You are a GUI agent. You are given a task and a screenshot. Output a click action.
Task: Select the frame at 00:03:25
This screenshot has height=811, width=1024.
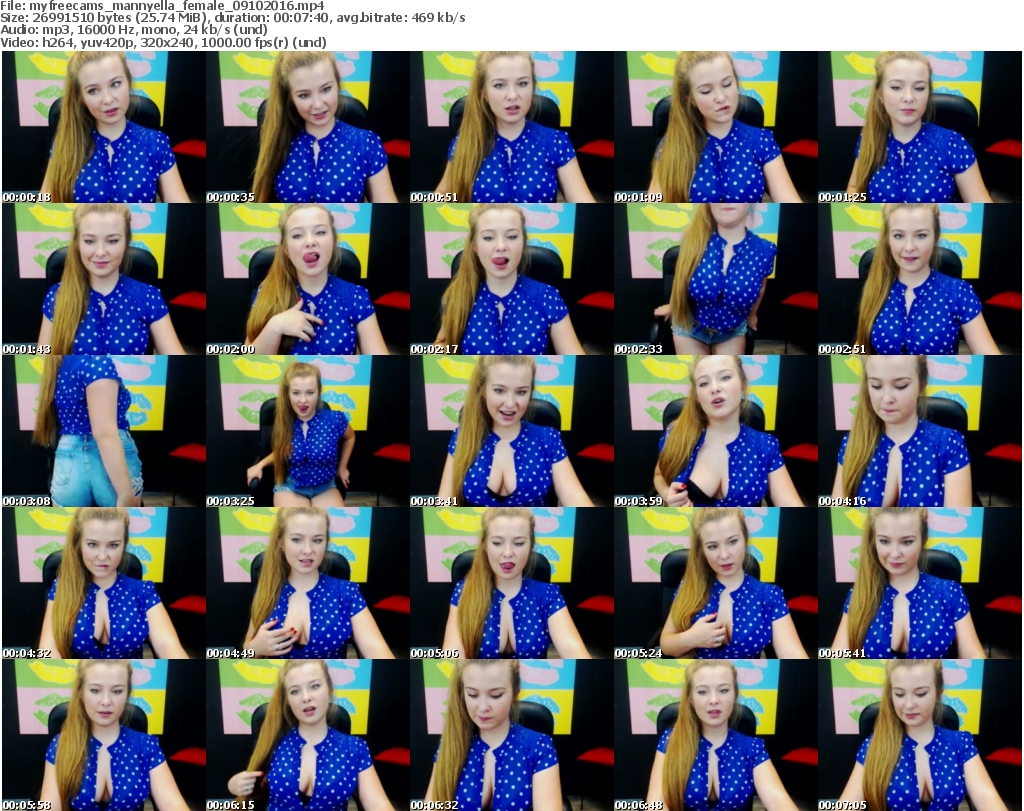click(x=308, y=431)
